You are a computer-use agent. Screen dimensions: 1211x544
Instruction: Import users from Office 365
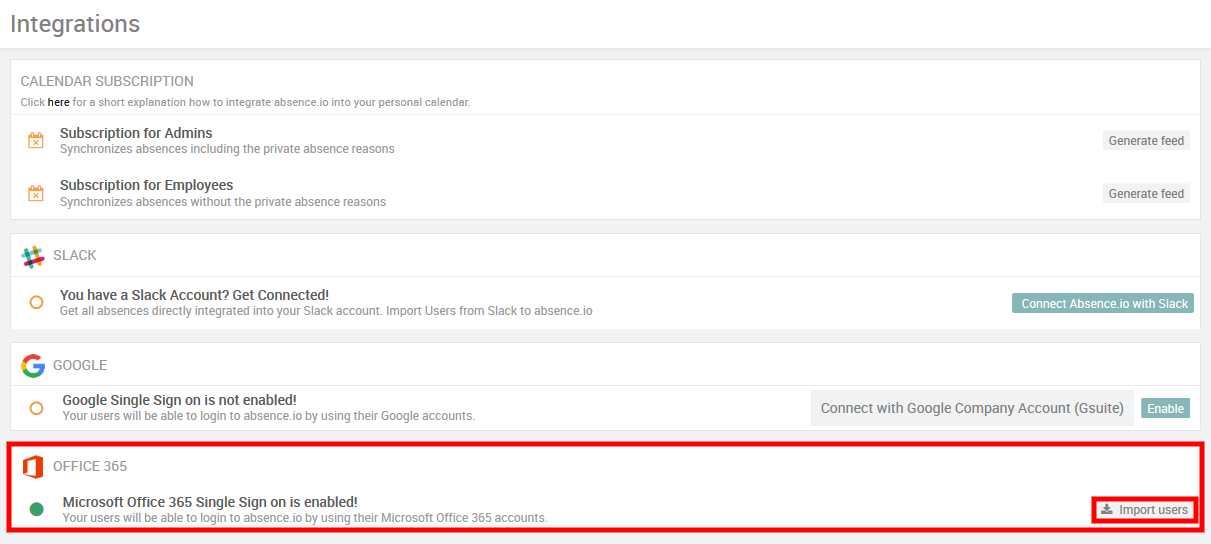(1144, 510)
